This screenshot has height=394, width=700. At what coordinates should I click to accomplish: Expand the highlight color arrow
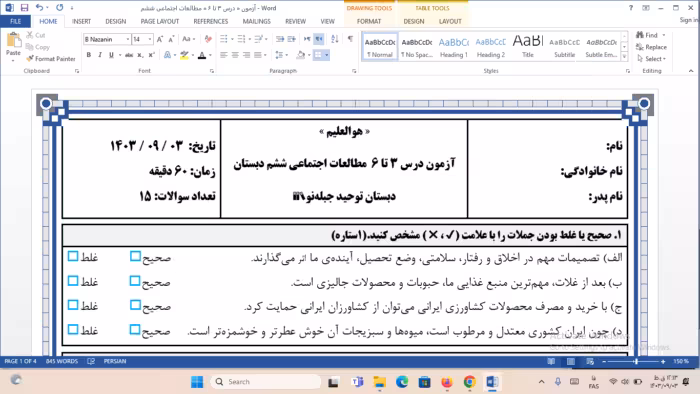[193, 55]
